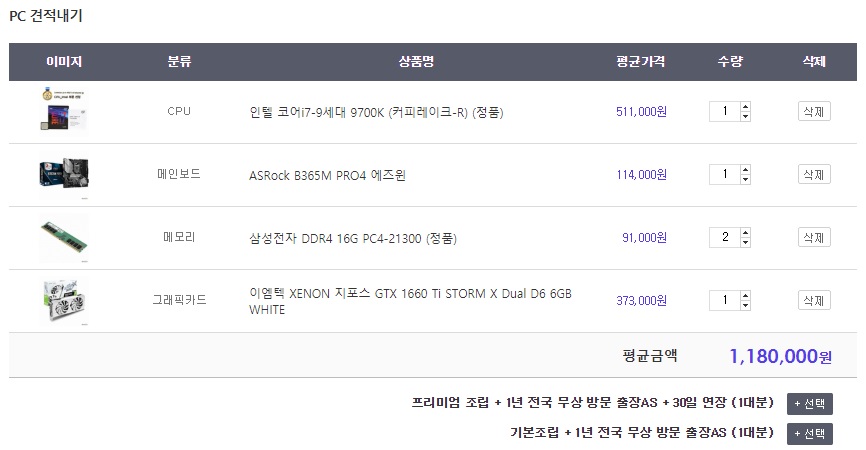This screenshot has width=866, height=450.
Task: Delete the CPU item from estimate
Action: click(x=813, y=111)
